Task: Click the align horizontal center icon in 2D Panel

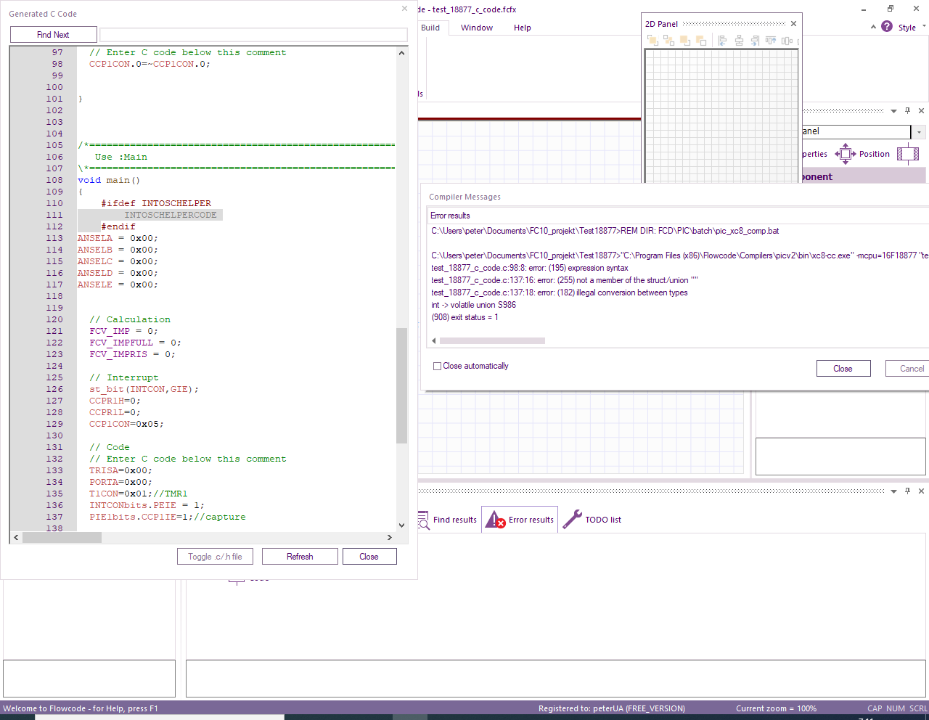Action: [x=739, y=40]
